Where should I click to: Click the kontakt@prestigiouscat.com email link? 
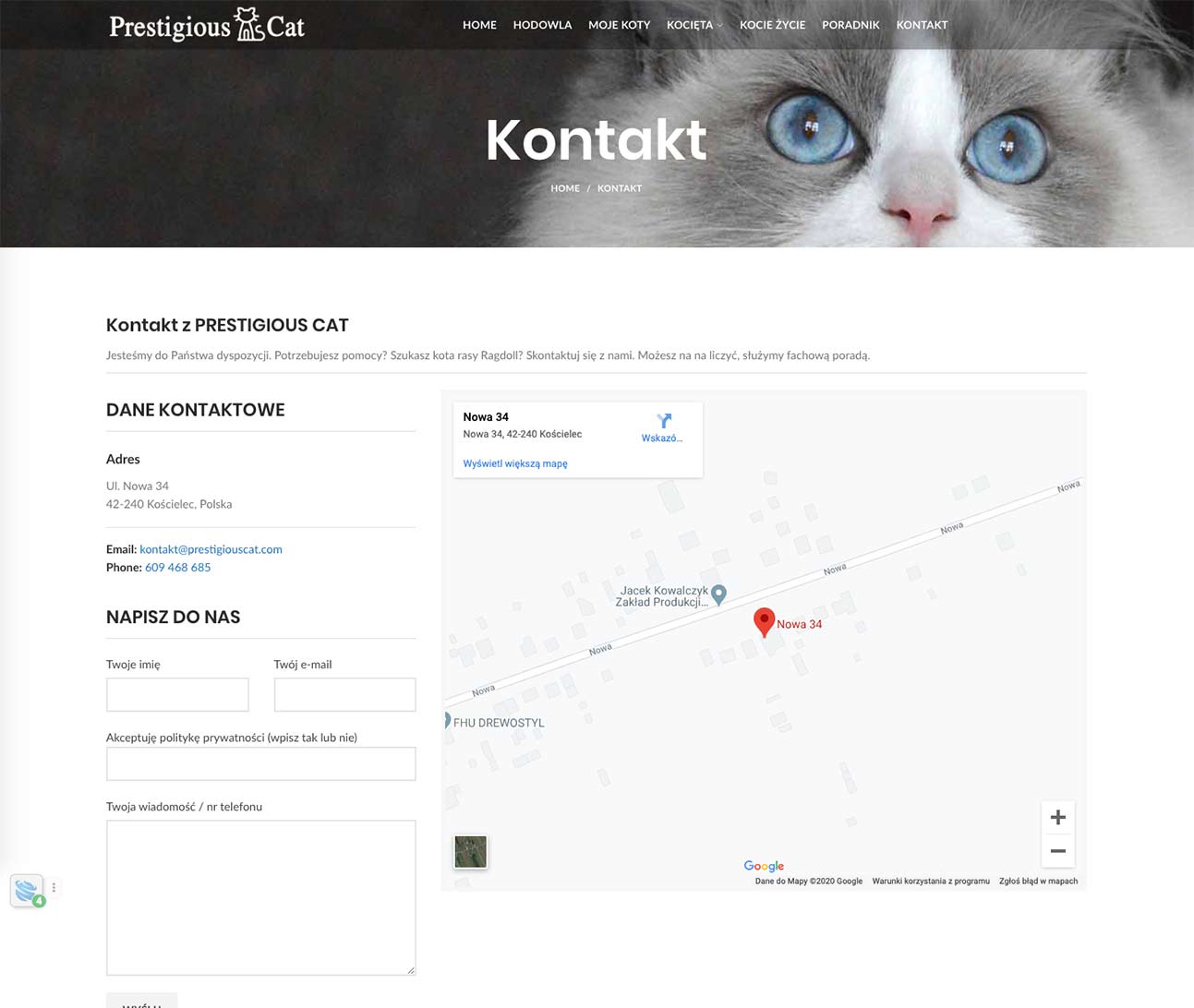[211, 549]
